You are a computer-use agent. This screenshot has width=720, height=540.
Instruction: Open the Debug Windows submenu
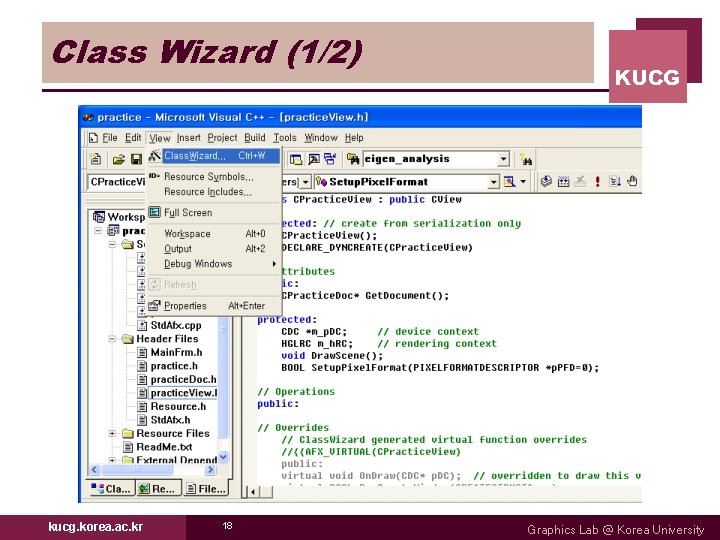click(x=214, y=264)
